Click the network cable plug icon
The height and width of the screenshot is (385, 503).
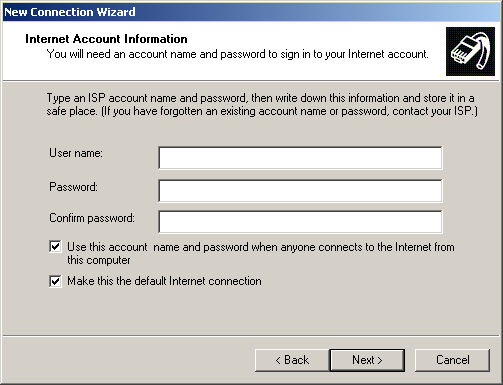470,51
